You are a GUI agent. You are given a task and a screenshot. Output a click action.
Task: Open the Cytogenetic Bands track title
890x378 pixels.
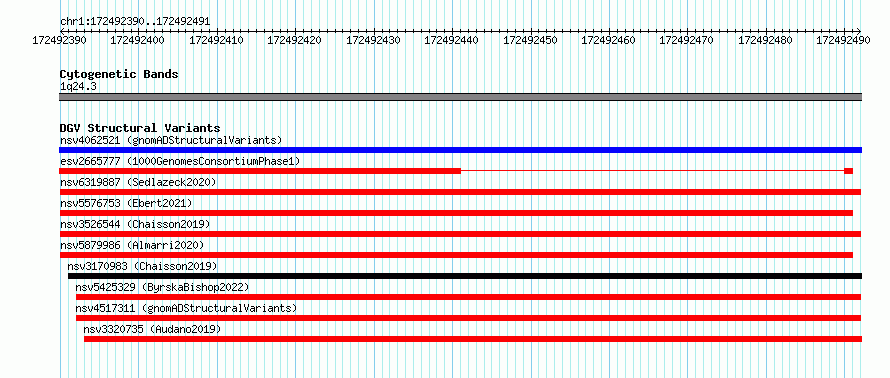click(119, 74)
